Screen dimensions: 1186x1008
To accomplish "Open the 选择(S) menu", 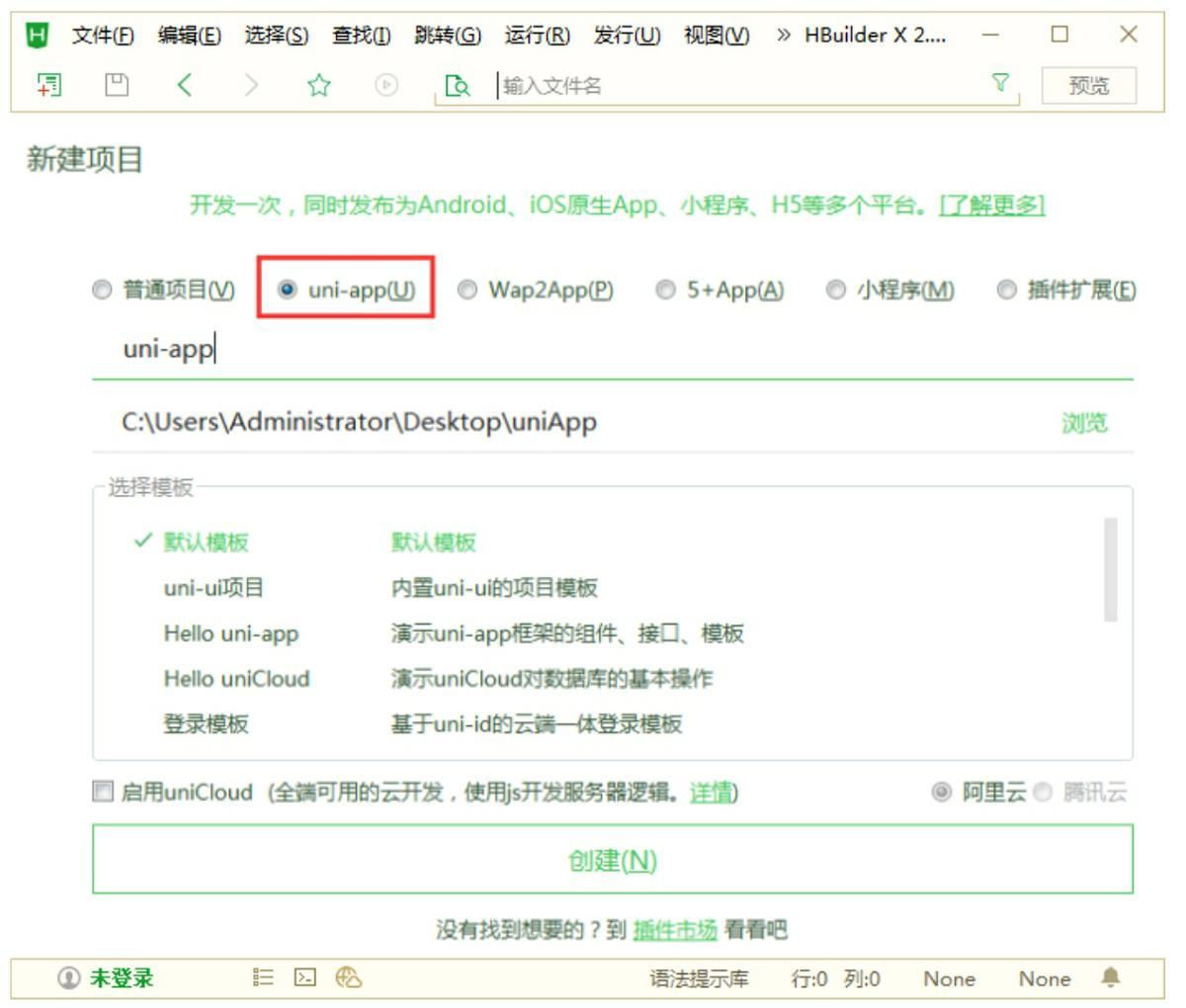I will [277, 36].
